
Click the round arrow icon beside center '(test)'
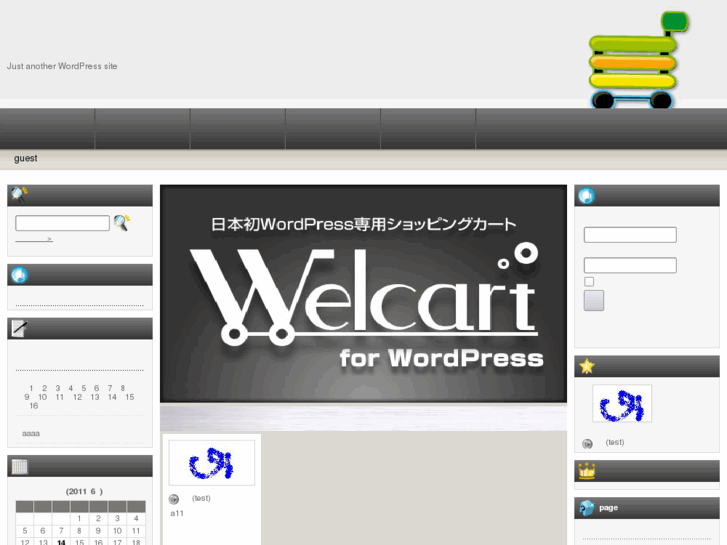tap(174, 499)
